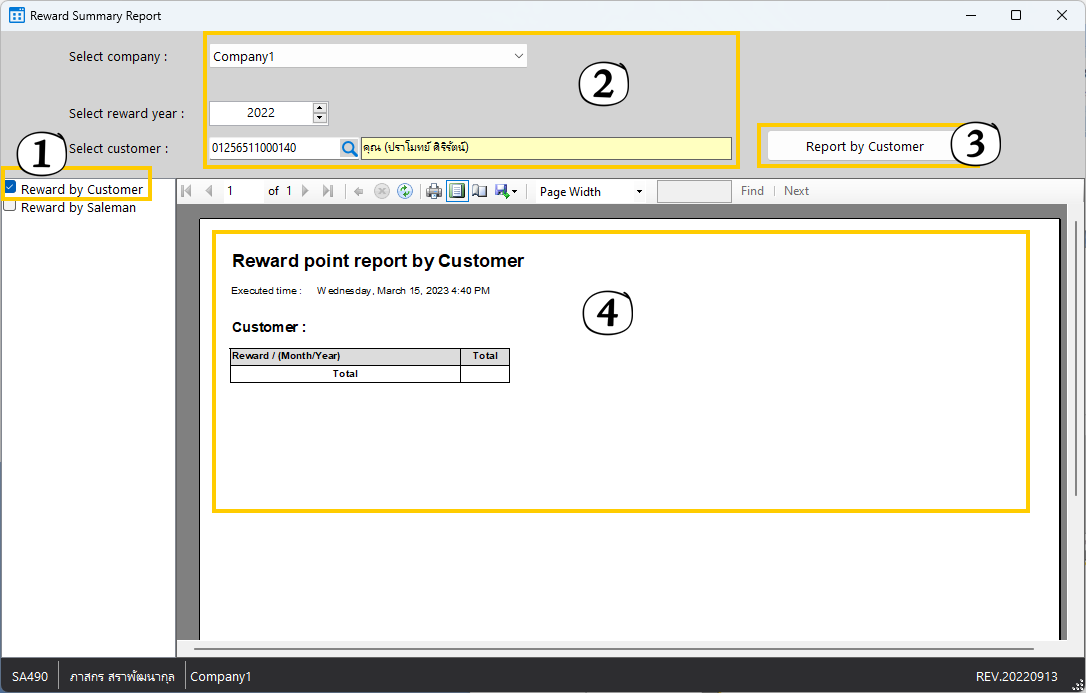Click the Refresh report icon

point(405,191)
